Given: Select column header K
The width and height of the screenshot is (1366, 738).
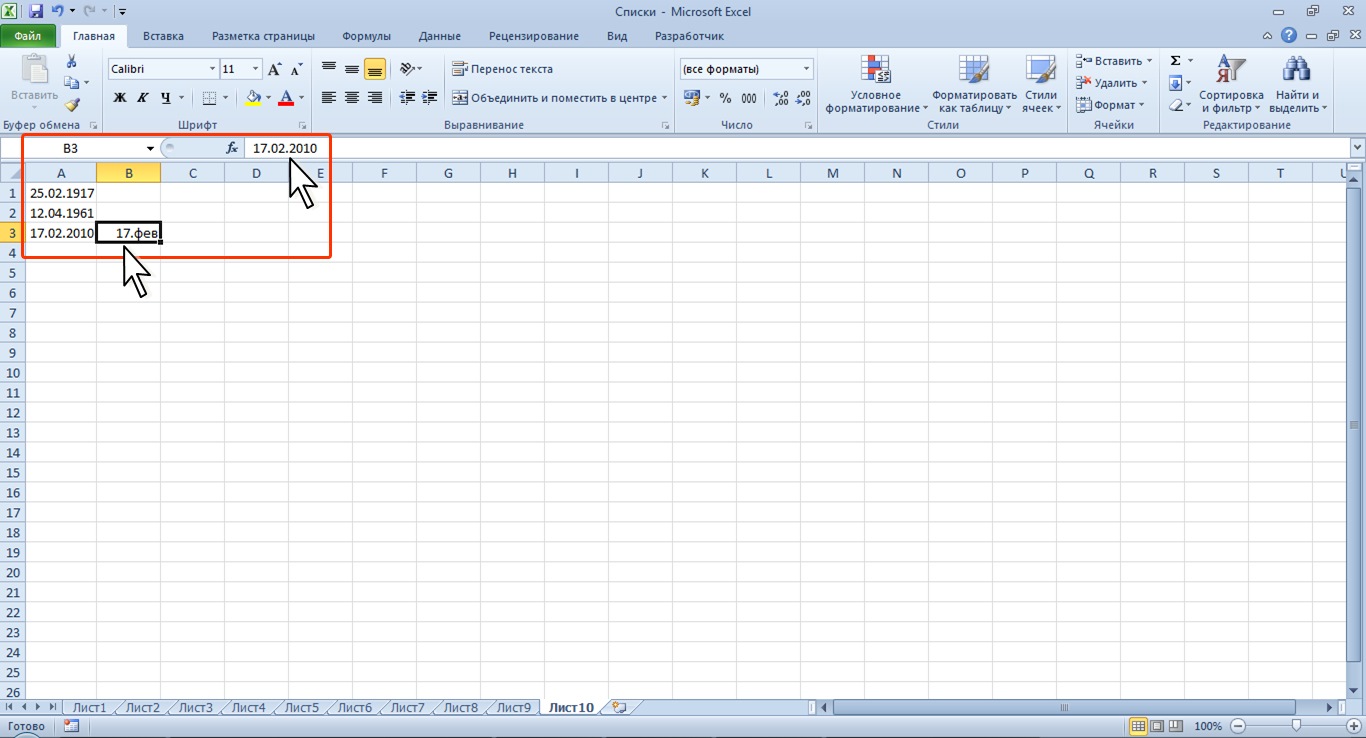Looking at the screenshot, I should [x=704, y=173].
